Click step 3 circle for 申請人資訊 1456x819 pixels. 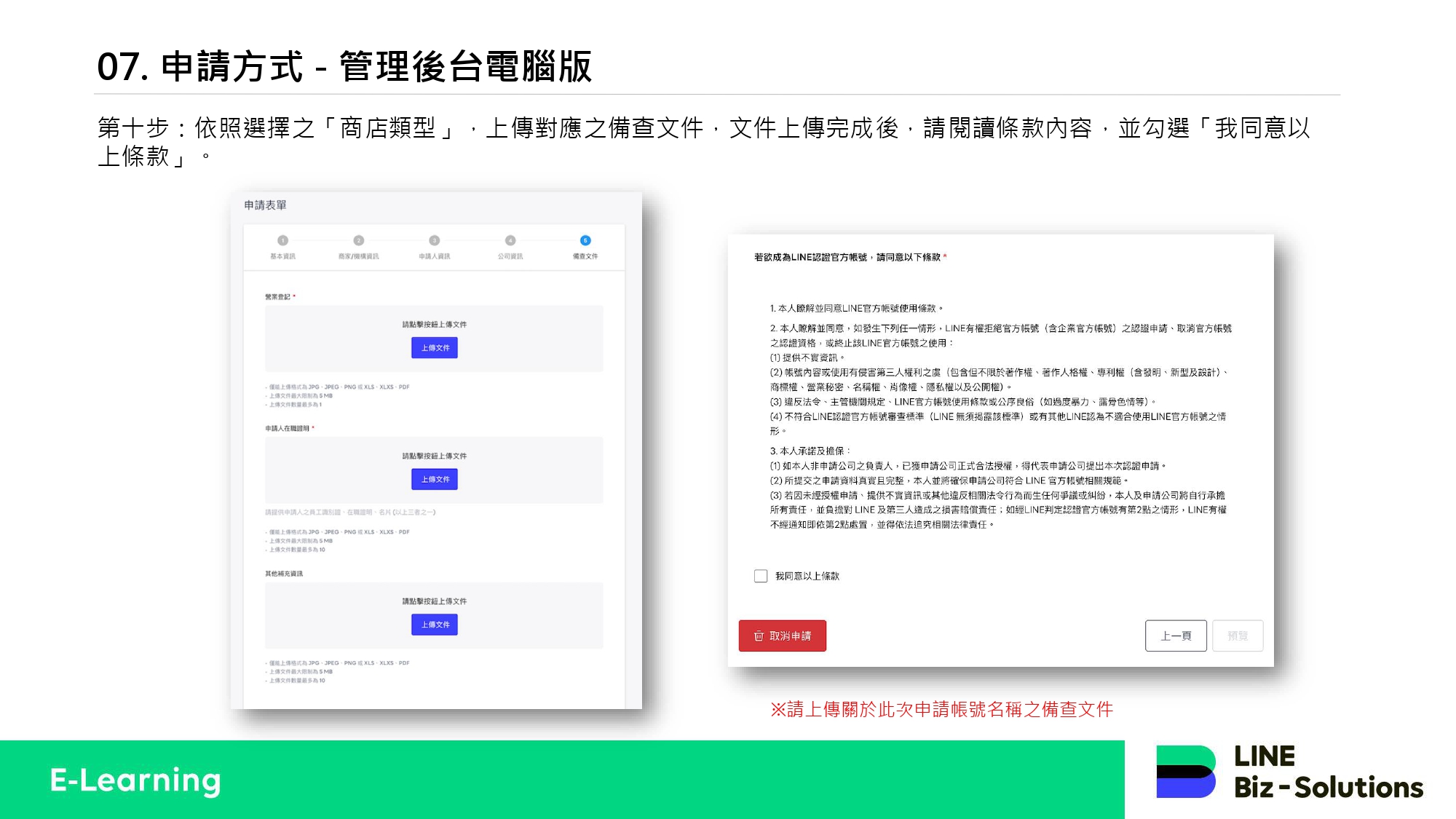pos(435,240)
